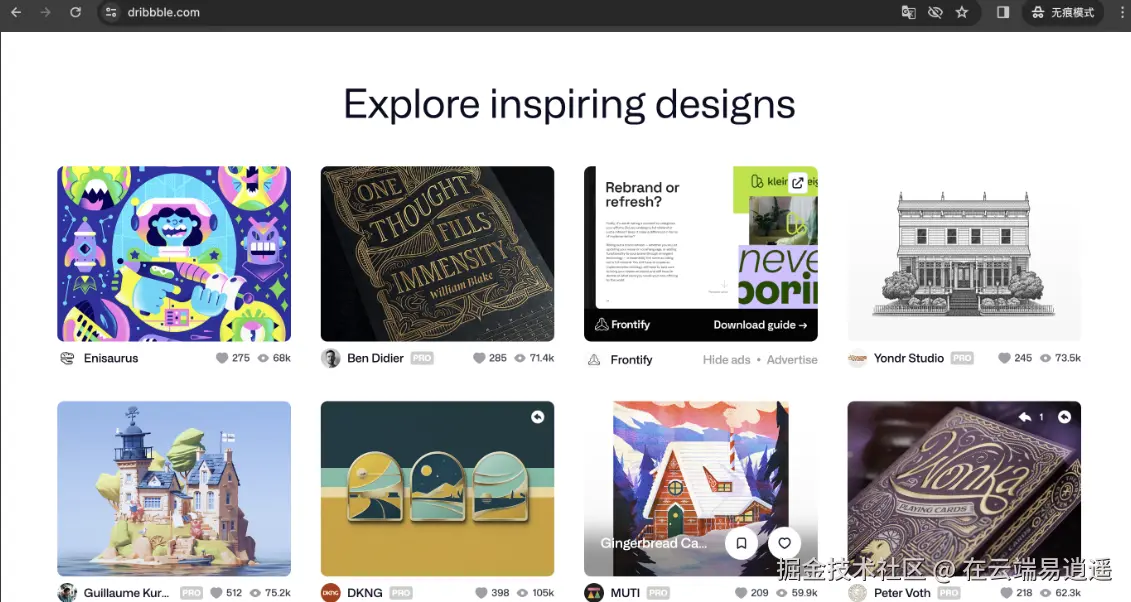Open the browser side panel icon
This screenshot has width=1131, height=602.
(x=1003, y=12)
